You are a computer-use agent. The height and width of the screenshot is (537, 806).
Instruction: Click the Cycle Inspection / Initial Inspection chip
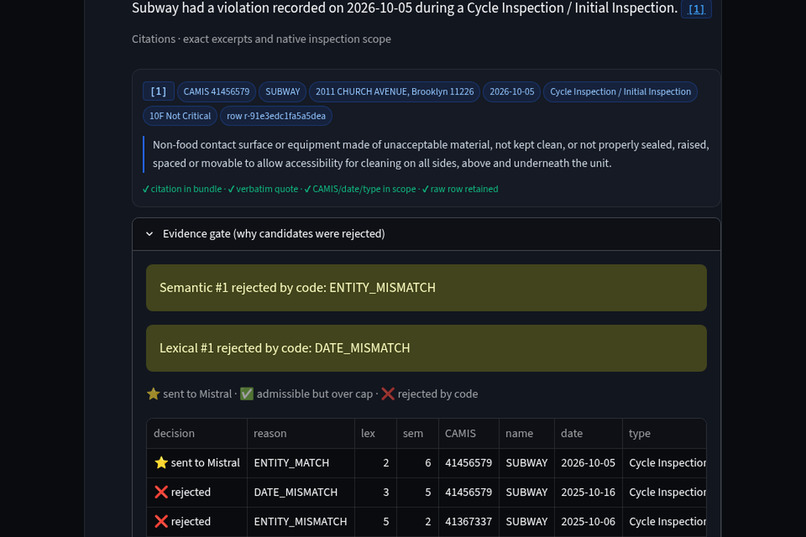pos(620,92)
